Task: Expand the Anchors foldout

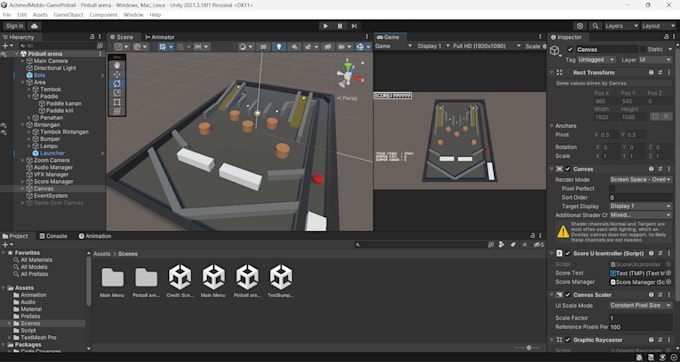Action: point(552,126)
